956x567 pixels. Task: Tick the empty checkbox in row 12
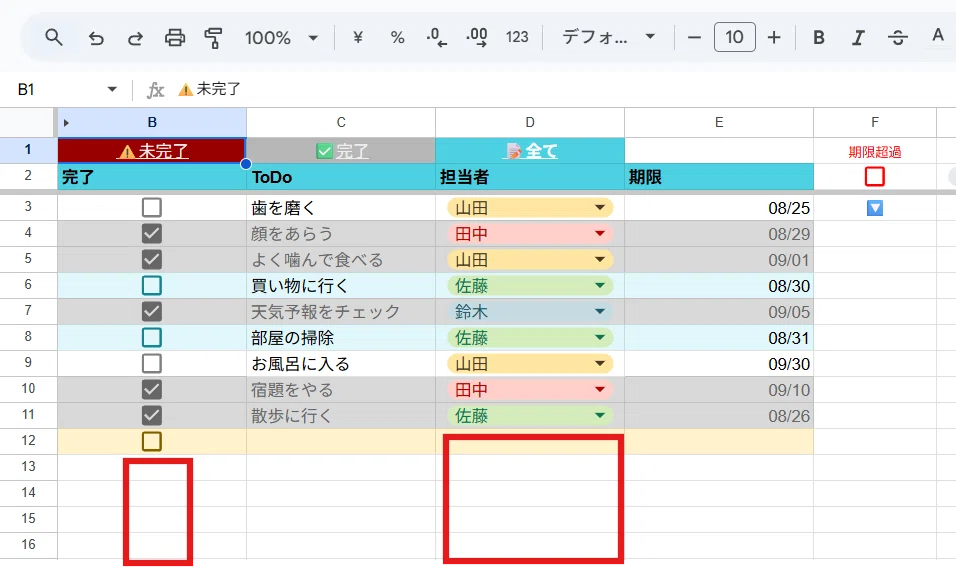coord(152,441)
